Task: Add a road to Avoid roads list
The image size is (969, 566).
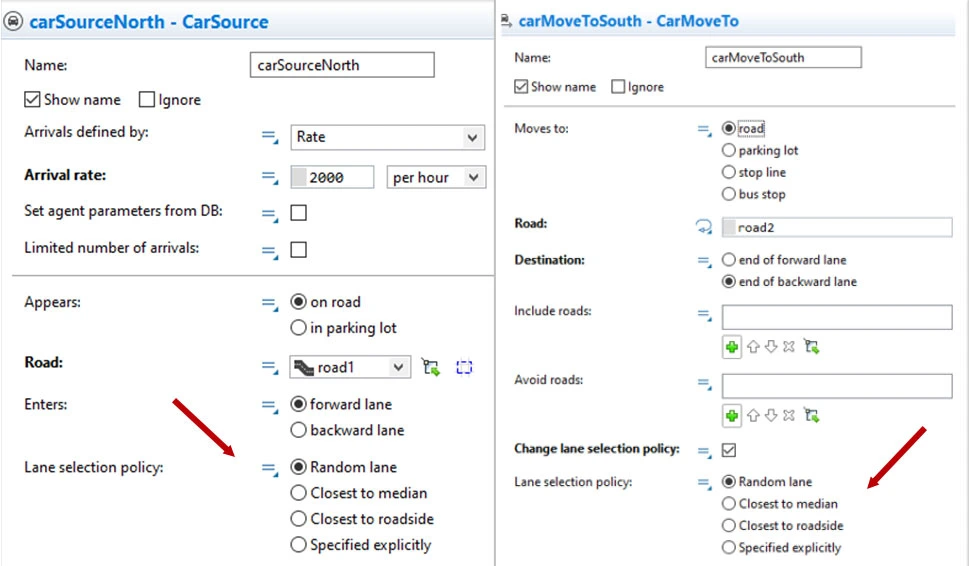Action: tap(732, 415)
